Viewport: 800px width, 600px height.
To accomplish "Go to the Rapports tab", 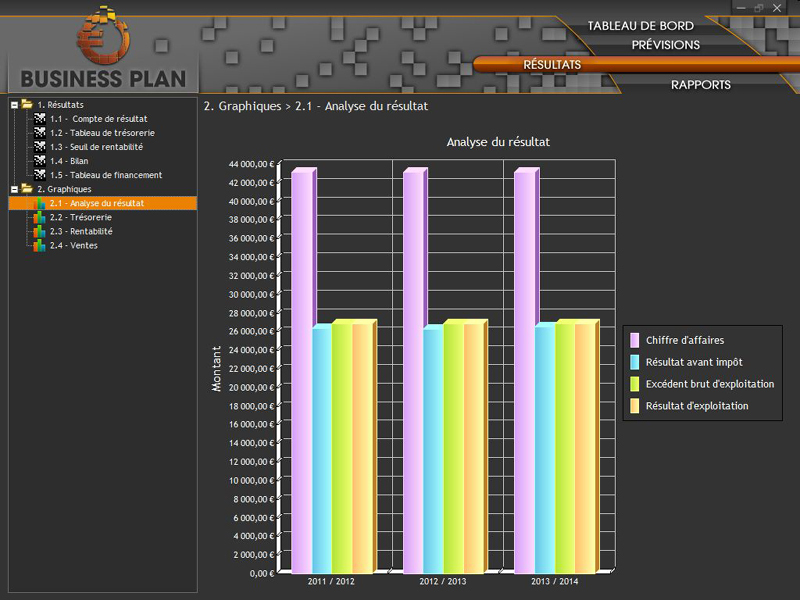I will point(701,85).
